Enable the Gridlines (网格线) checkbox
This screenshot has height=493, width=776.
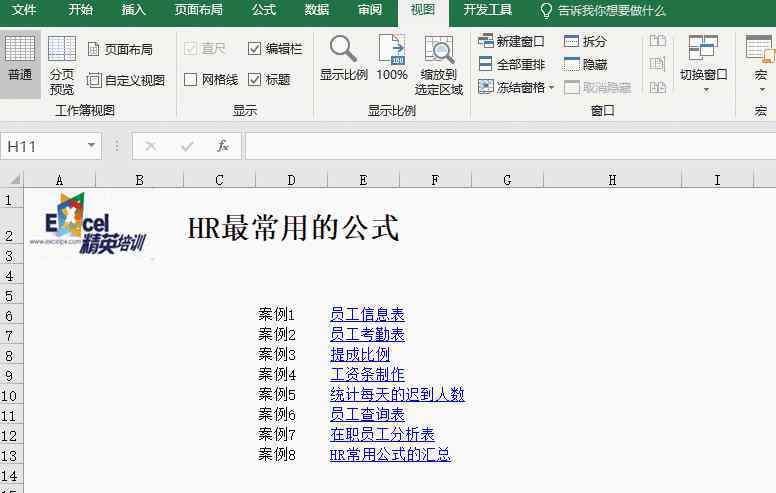tap(191, 79)
